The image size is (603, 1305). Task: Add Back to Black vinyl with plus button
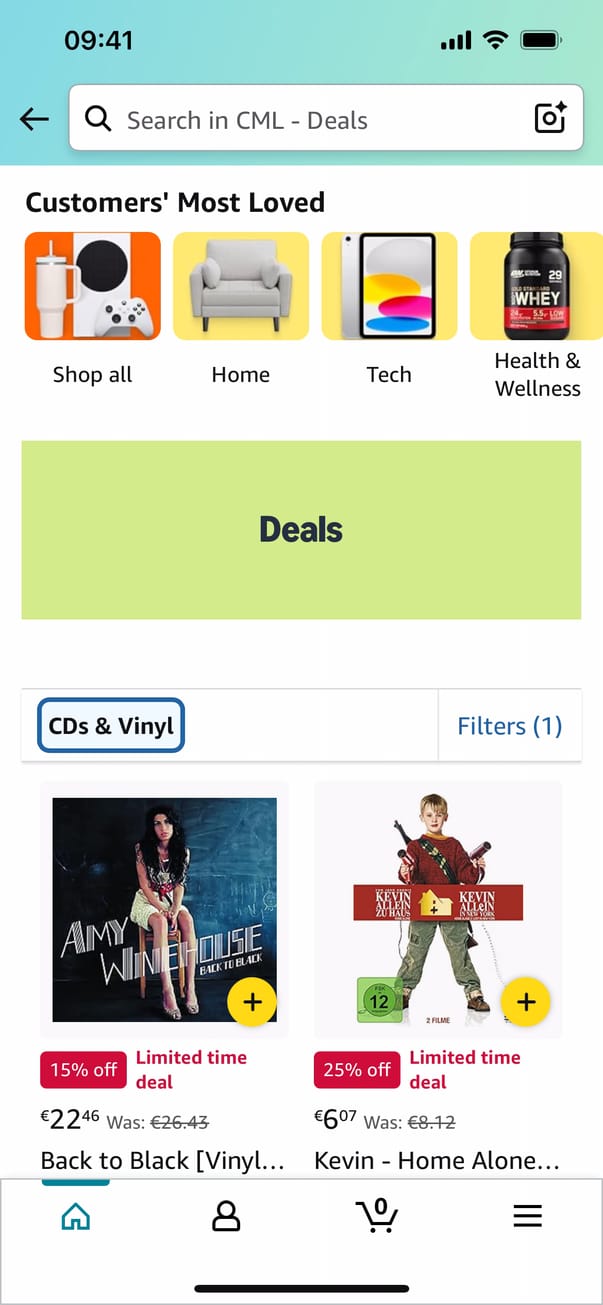click(x=252, y=1002)
